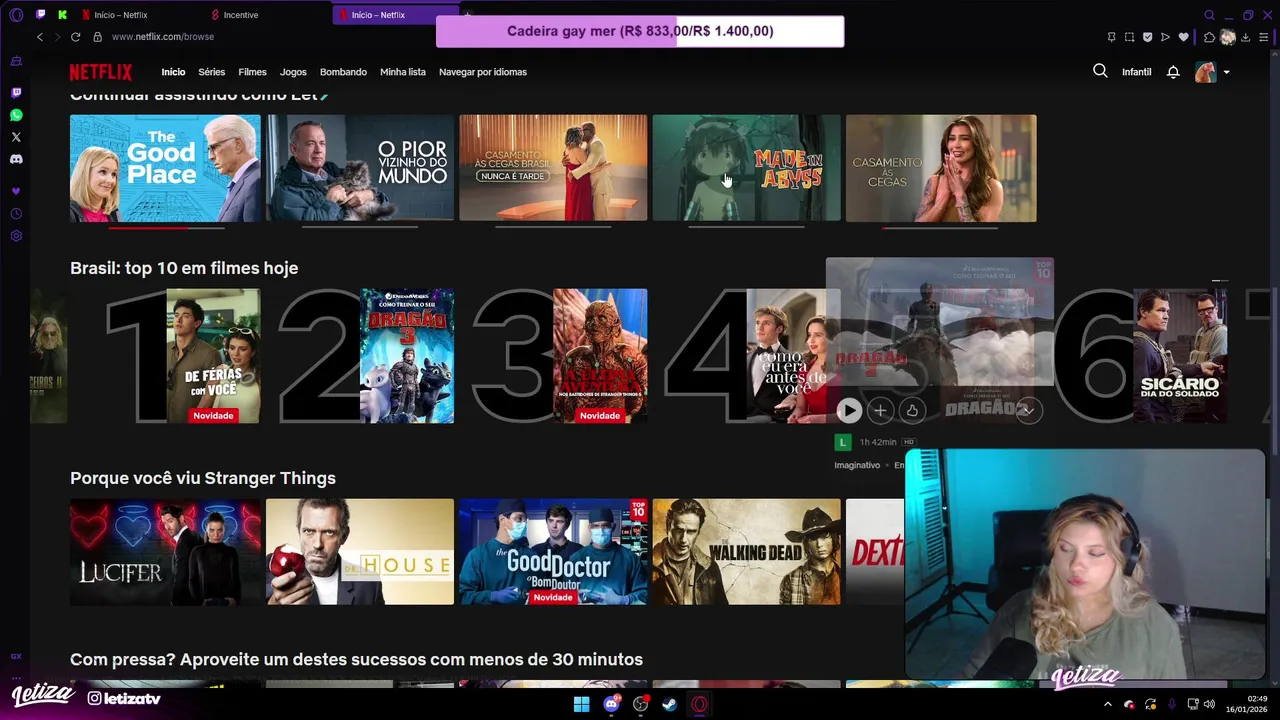This screenshot has width=1280, height=720.
Task: Open Minha lista in Netflix header
Action: [x=403, y=72]
